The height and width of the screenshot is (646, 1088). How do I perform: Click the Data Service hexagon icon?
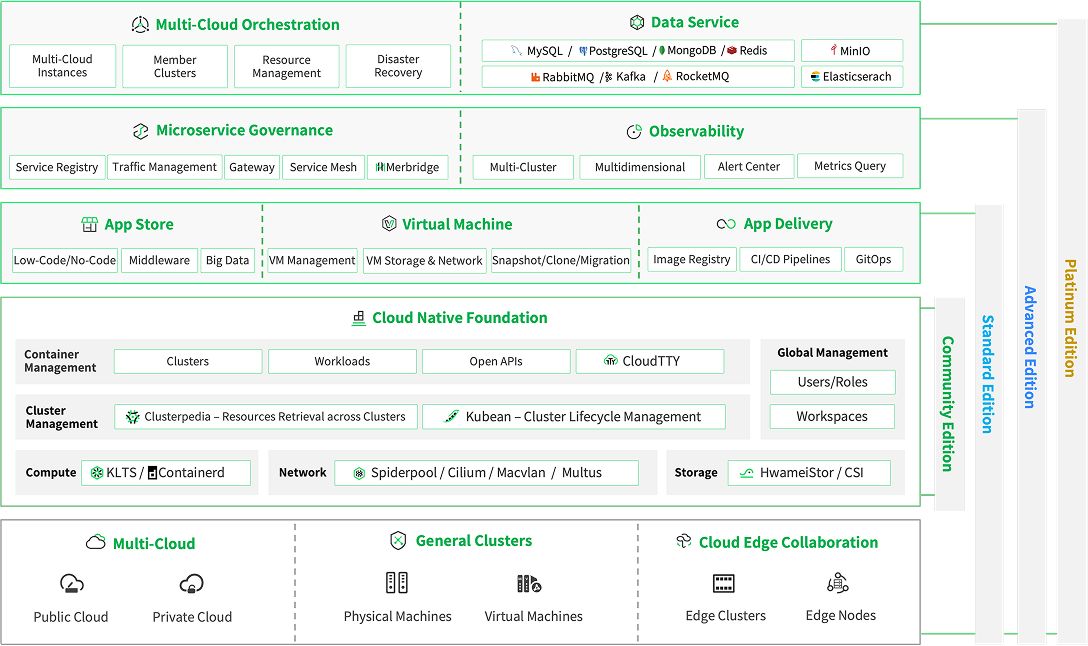[637, 22]
